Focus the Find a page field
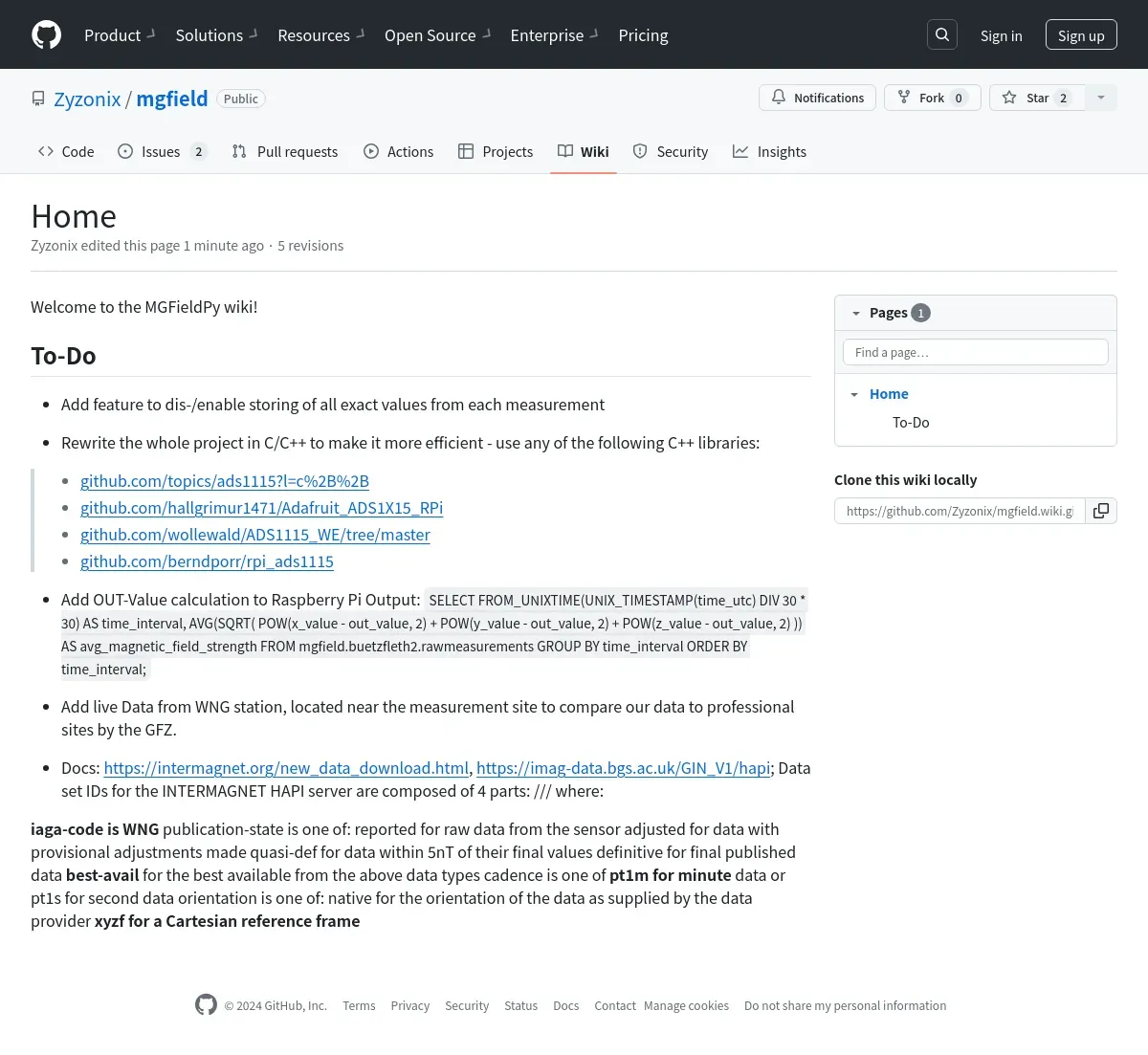 click(x=976, y=352)
